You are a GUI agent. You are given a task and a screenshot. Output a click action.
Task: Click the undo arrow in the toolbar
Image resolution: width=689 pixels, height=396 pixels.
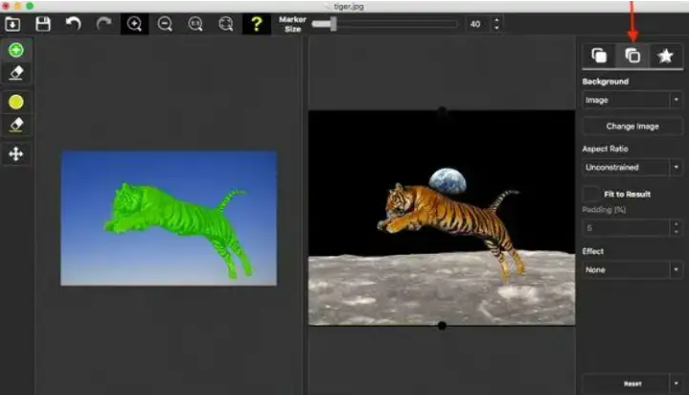tap(73, 24)
